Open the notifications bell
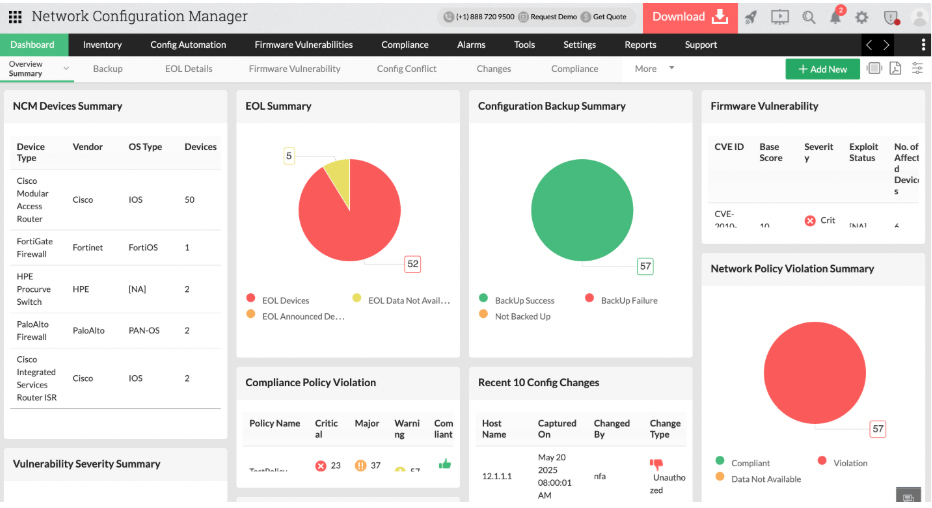 coord(835,18)
